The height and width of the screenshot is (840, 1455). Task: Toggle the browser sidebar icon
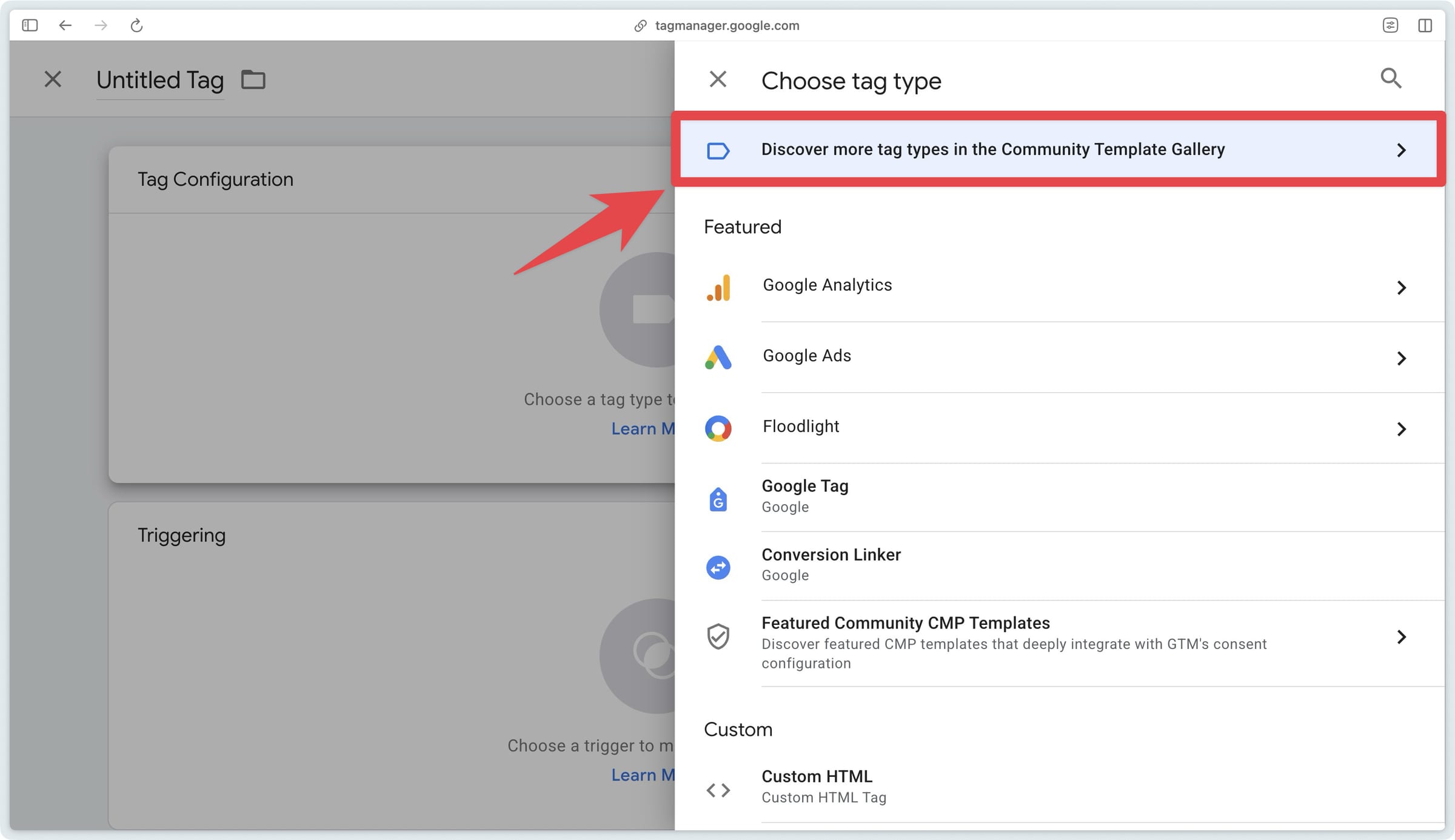click(30, 25)
